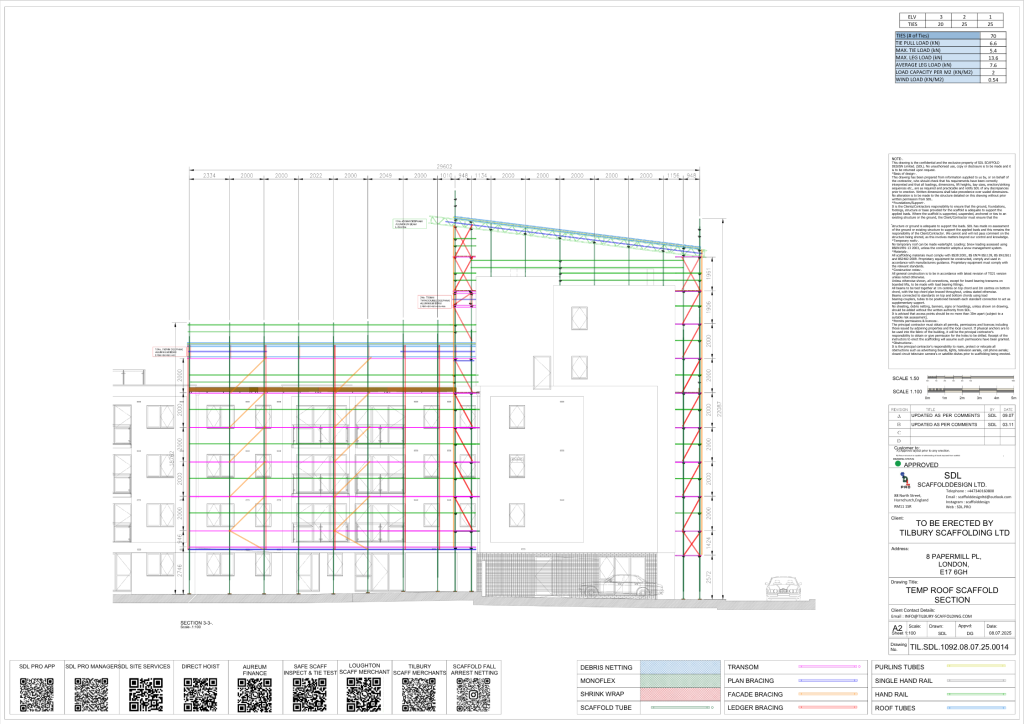Select the LOUGHTON SCAFF MERCHANT QR code
The width and height of the screenshot is (1024, 724).
click(x=364, y=695)
